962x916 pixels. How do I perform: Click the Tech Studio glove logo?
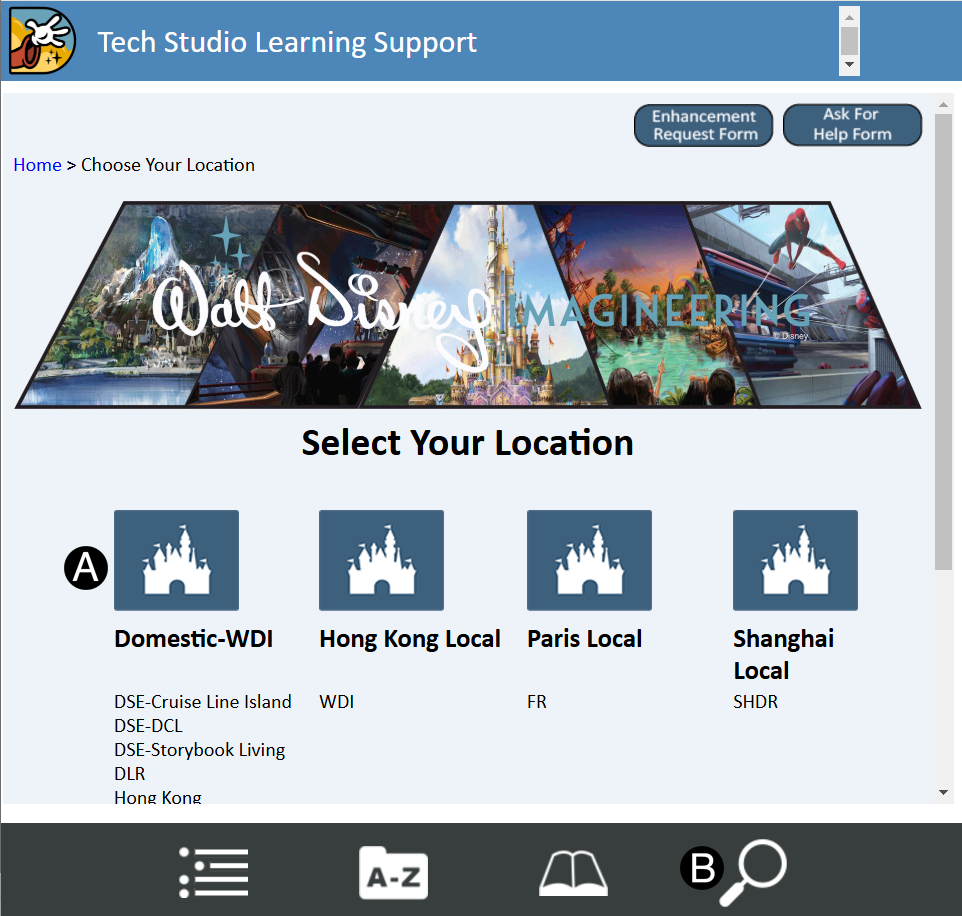point(41,41)
